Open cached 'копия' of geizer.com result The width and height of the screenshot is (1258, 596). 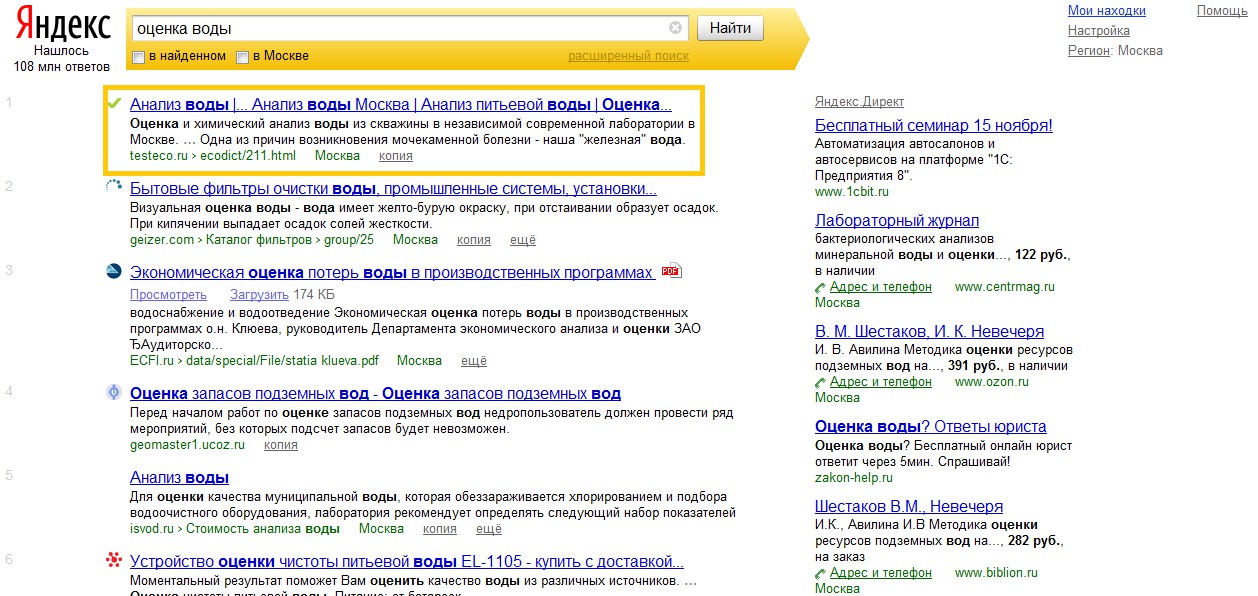[x=474, y=239]
